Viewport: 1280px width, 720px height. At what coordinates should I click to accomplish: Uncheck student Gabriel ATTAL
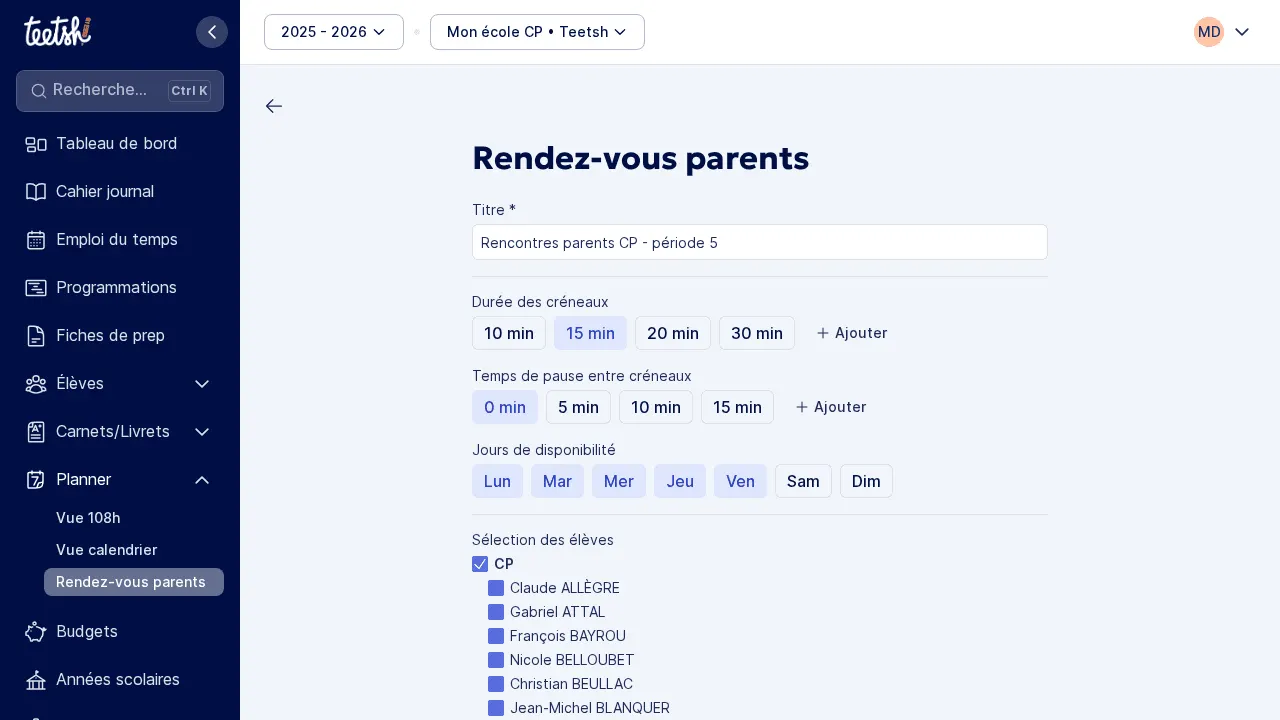[x=496, y=612]
